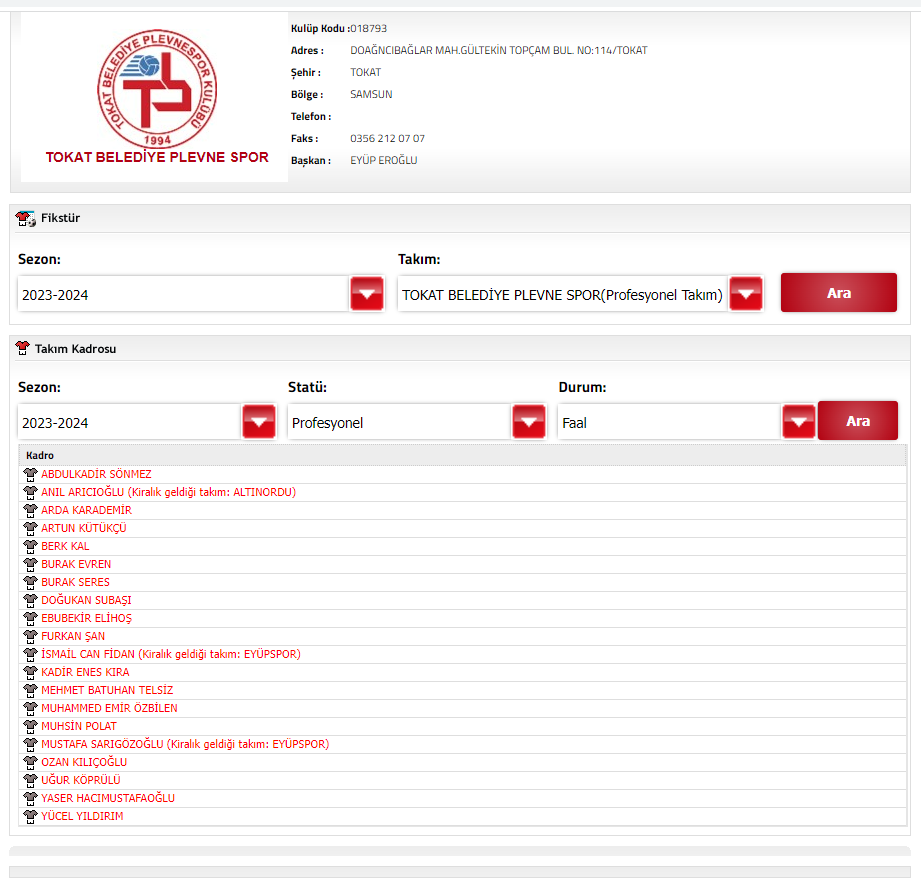Open player İSMAİL CAN FİDAN

(x=171, y=654)
